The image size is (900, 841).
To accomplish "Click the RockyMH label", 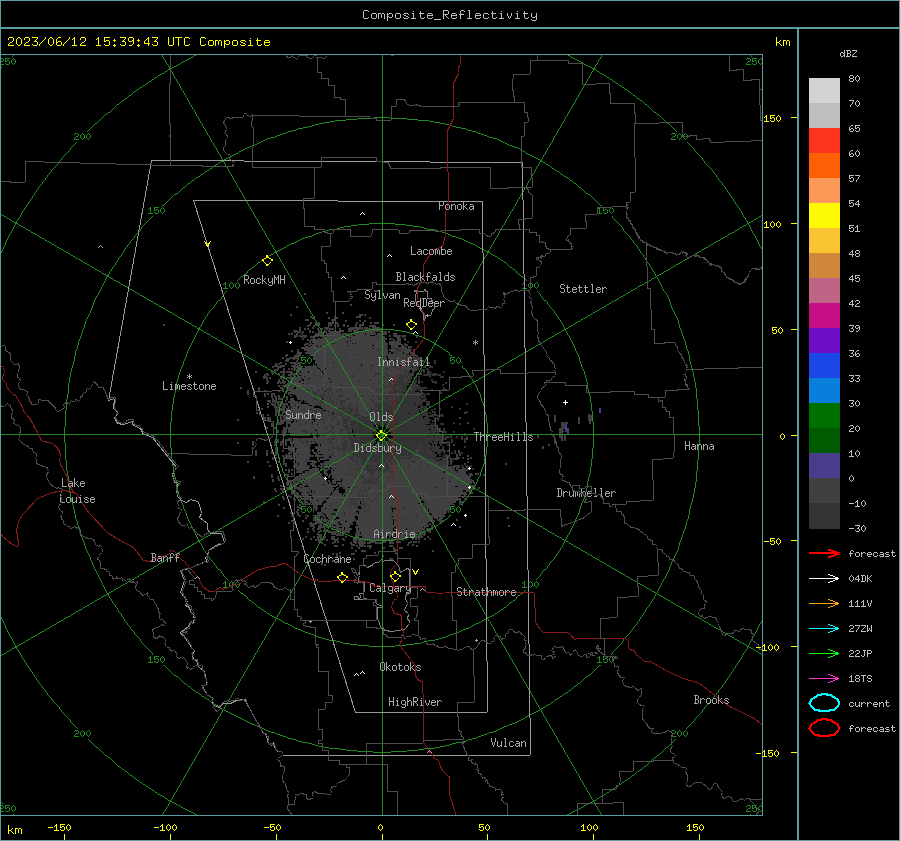I will pos(264,280).
